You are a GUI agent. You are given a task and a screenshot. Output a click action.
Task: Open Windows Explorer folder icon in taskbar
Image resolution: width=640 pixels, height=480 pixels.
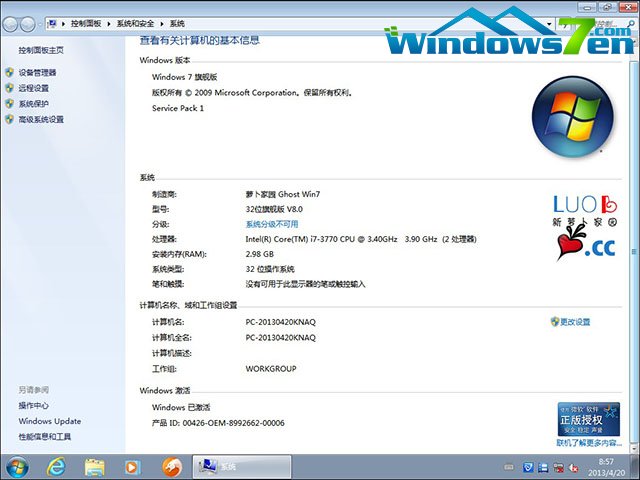[x=95, y=467]
